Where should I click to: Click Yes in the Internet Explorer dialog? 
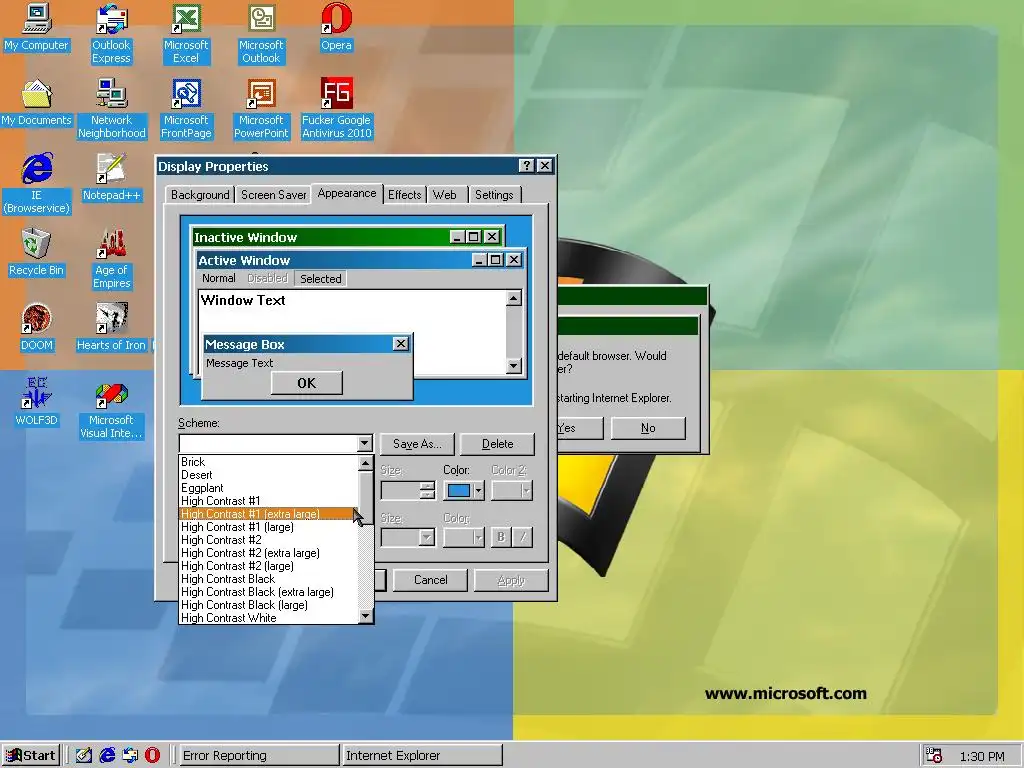pyautogui.click(x=579, y=428)
